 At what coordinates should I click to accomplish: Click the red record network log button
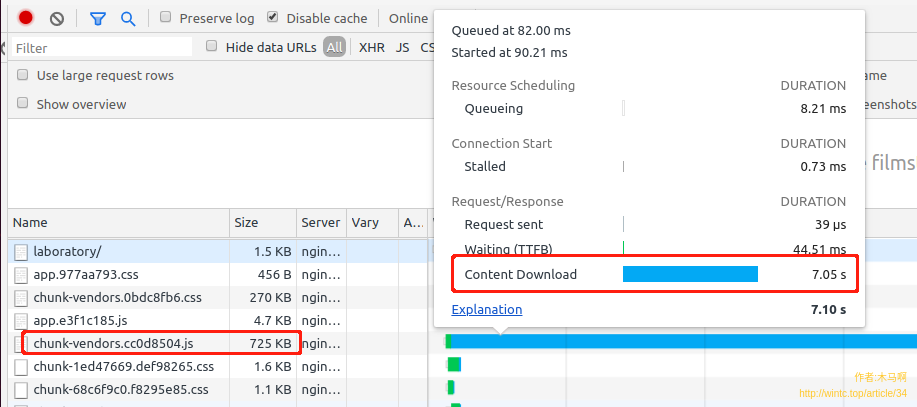tap(26, 18)
